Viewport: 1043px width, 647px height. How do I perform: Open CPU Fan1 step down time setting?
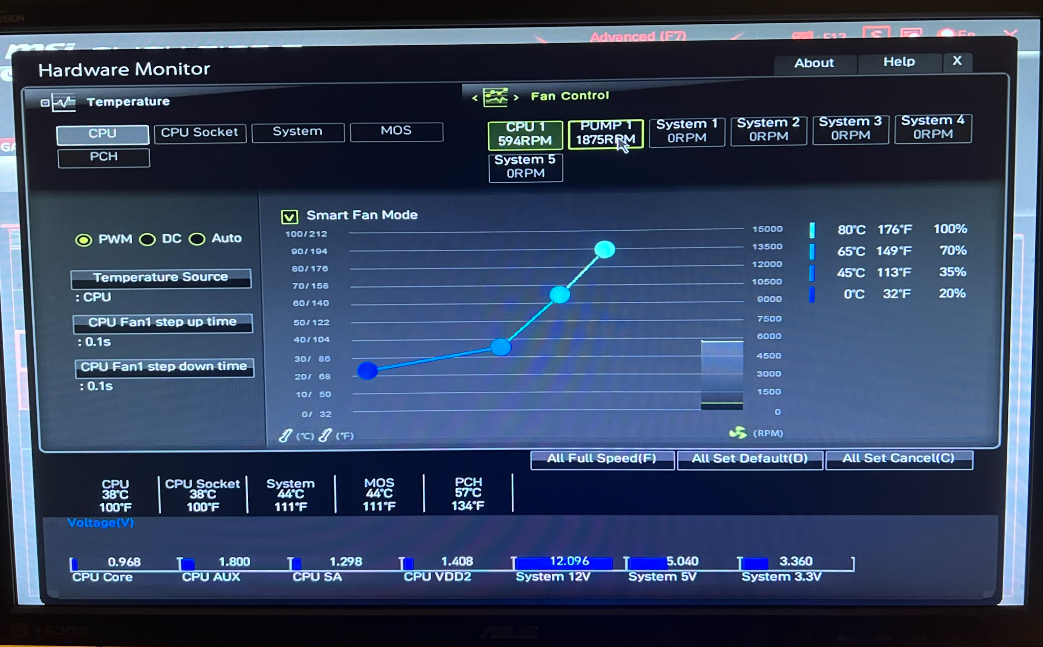pos(164,367)
